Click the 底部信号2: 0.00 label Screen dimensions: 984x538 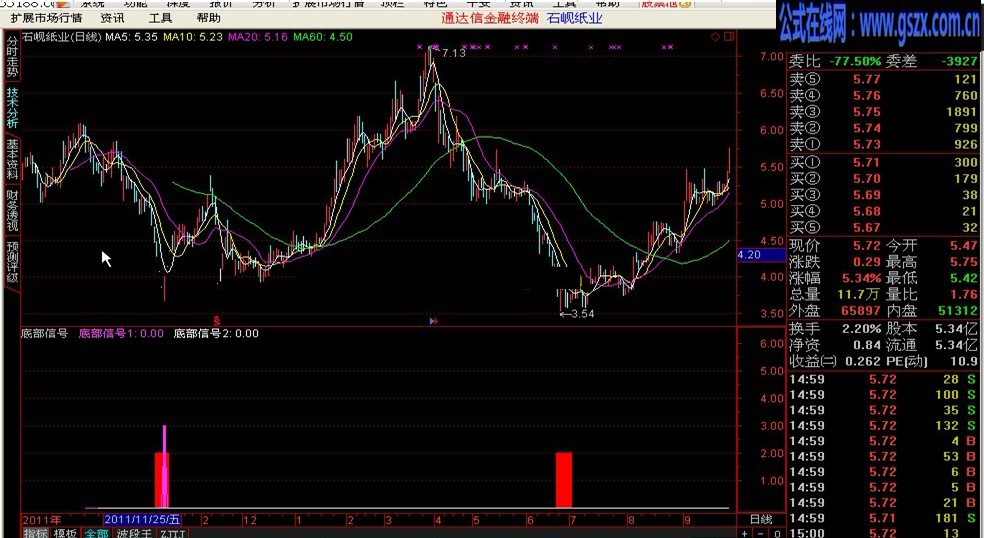click(216, 333)
